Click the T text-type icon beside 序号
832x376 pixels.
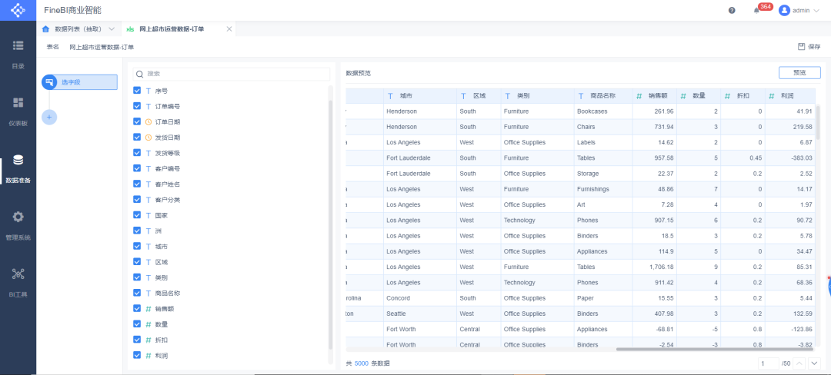click(149, 91)
